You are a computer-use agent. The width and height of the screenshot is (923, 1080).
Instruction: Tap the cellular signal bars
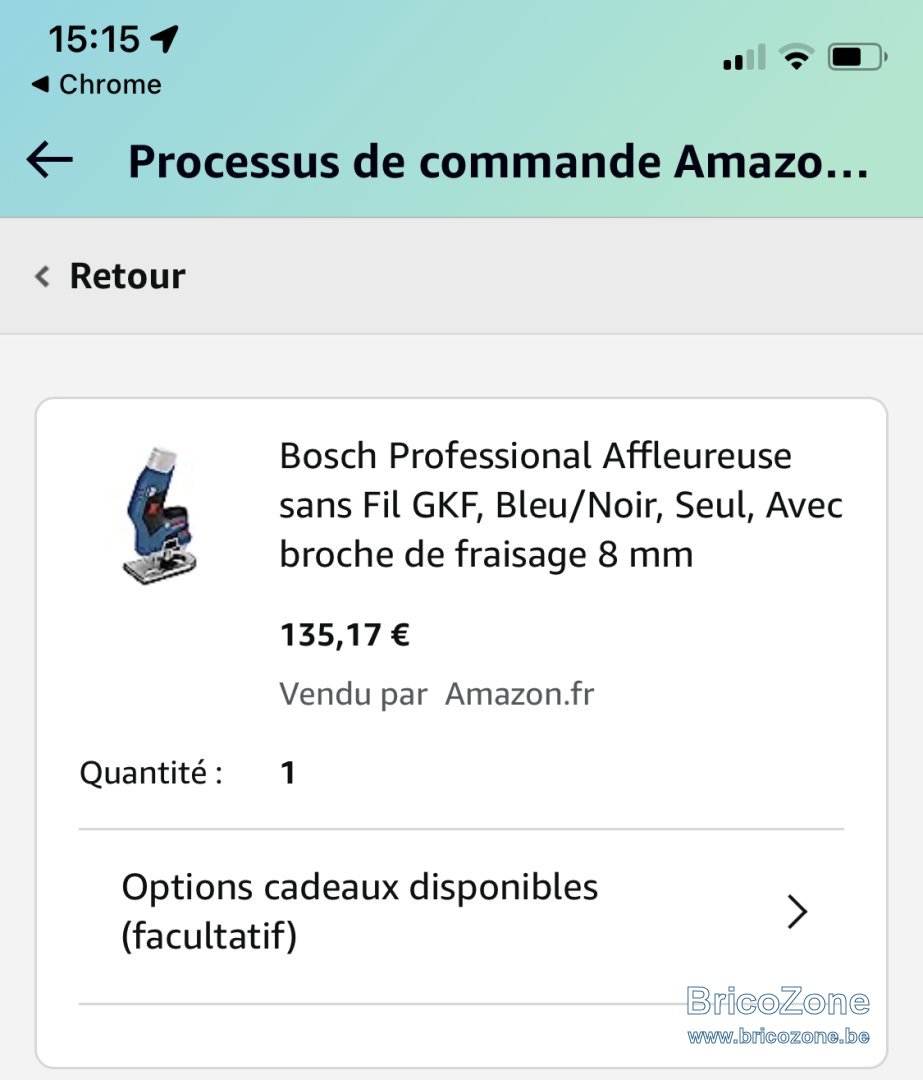744,57
